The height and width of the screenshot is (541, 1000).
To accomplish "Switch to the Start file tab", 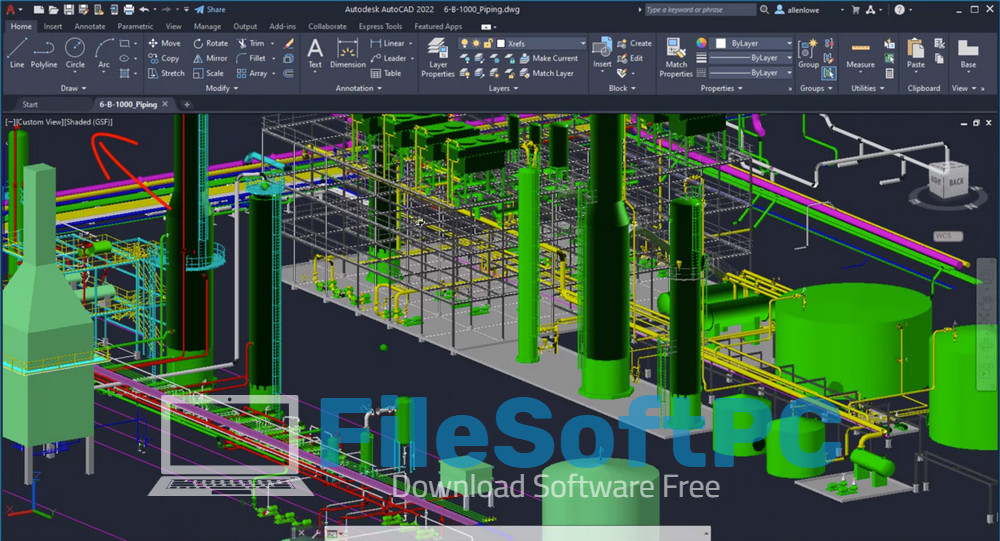I will [30, 104].
